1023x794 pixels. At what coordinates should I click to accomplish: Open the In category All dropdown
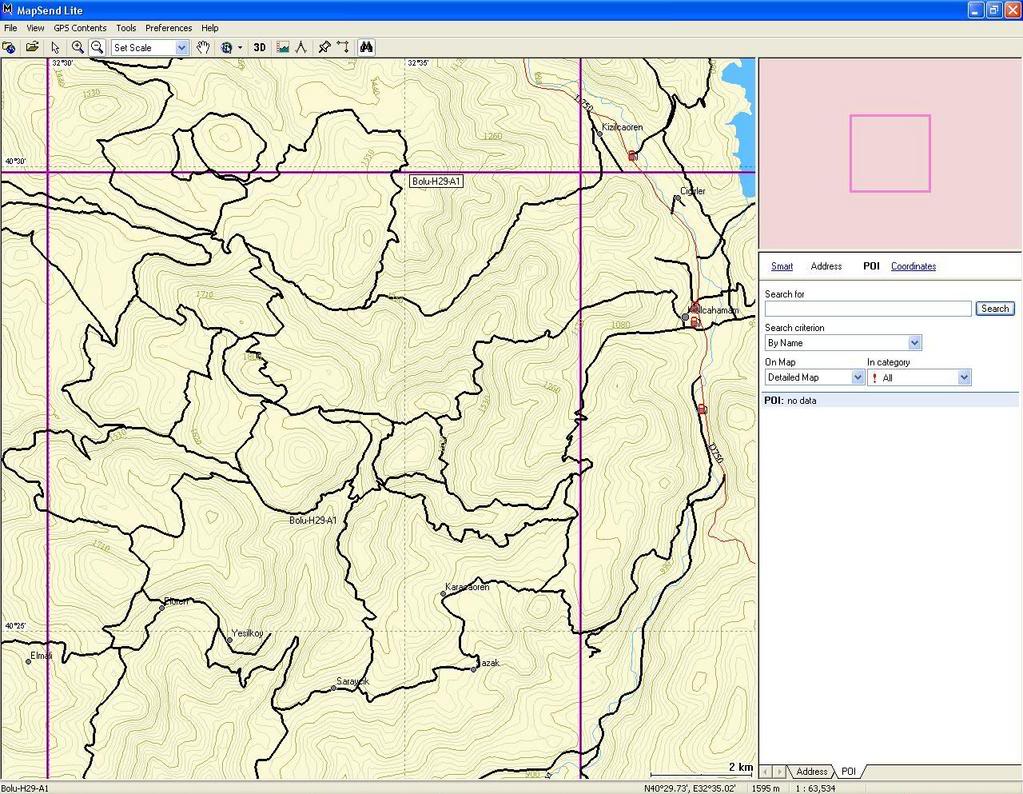[x=964, y=378]
